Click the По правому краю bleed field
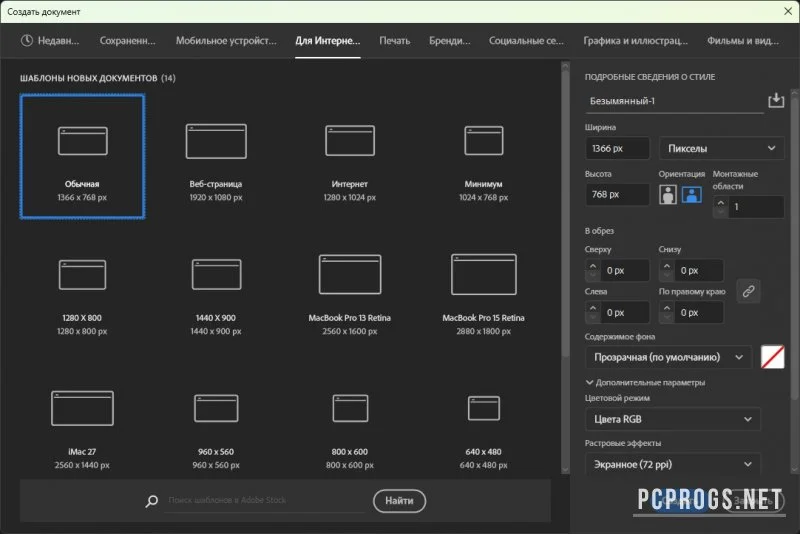Screen dimensions: 800x534 [698, 312]
